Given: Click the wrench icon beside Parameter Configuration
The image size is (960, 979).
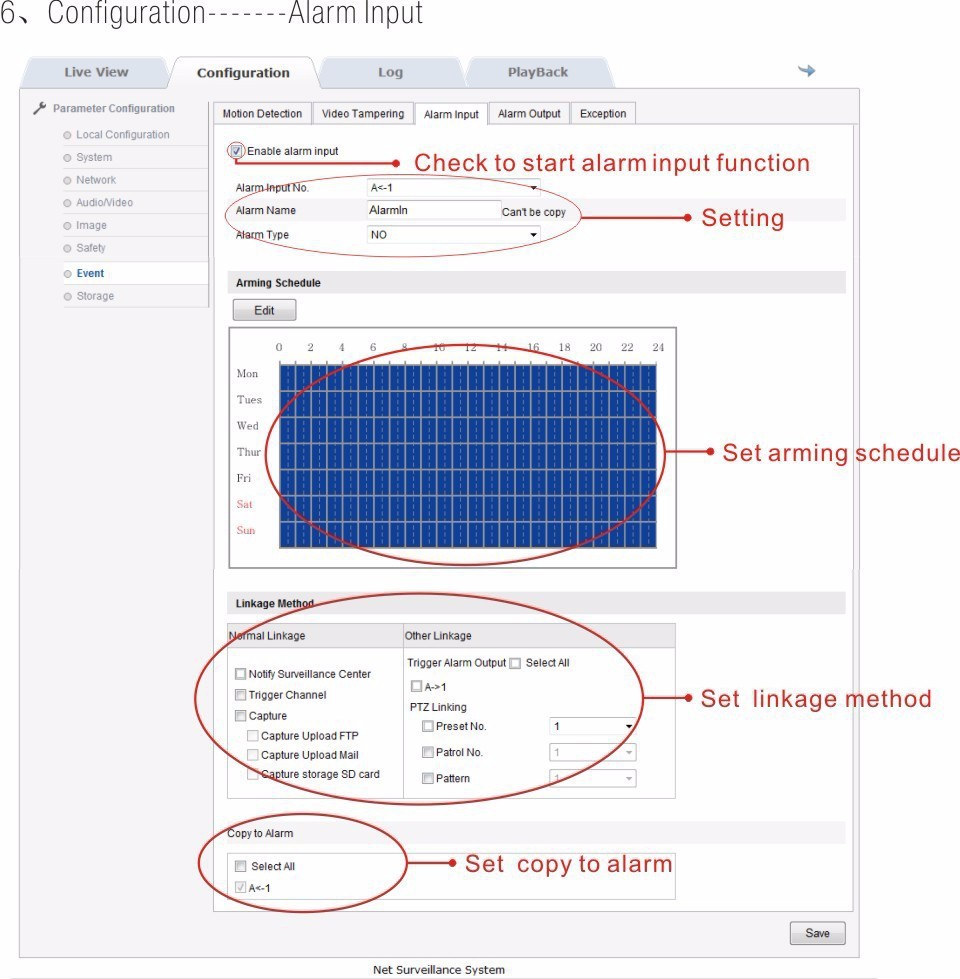Looking at the screenshot, I should 39,109.
